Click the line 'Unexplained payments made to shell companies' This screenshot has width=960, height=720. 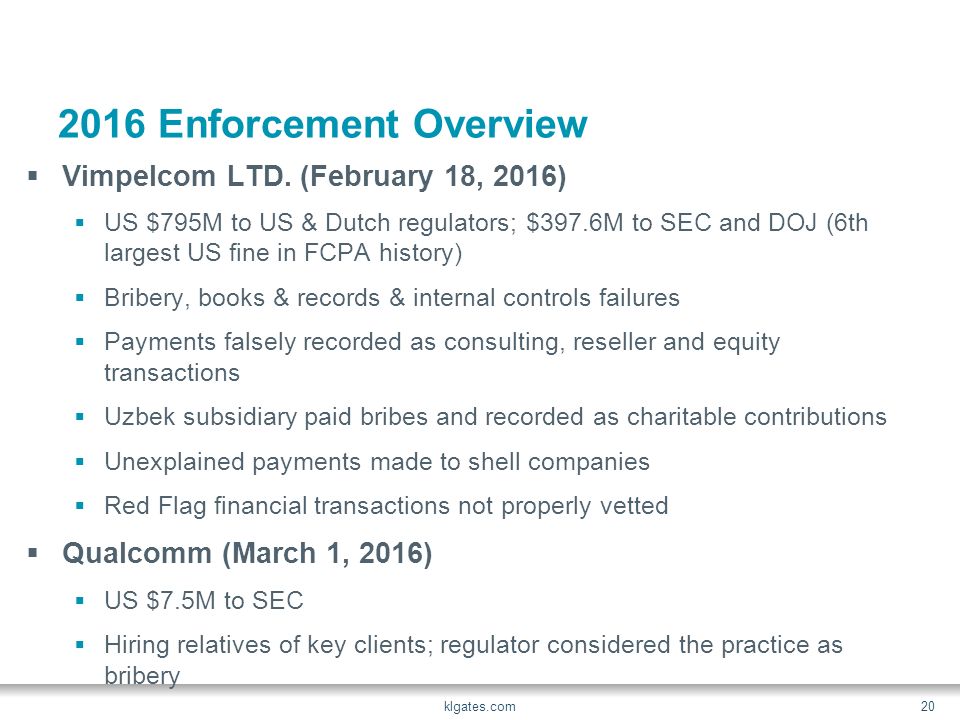377,462
